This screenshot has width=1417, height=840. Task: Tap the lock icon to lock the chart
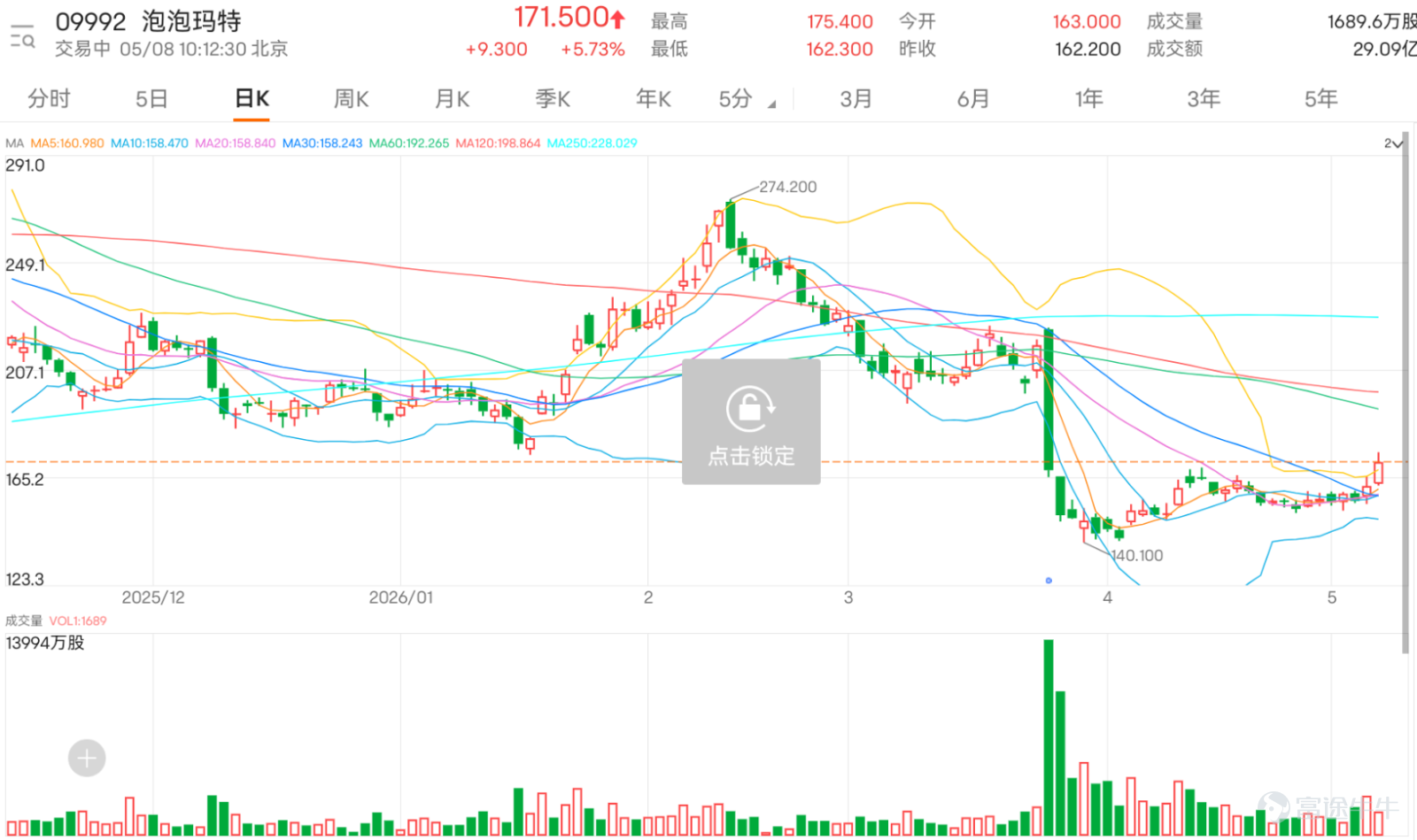tap(750, 408)
